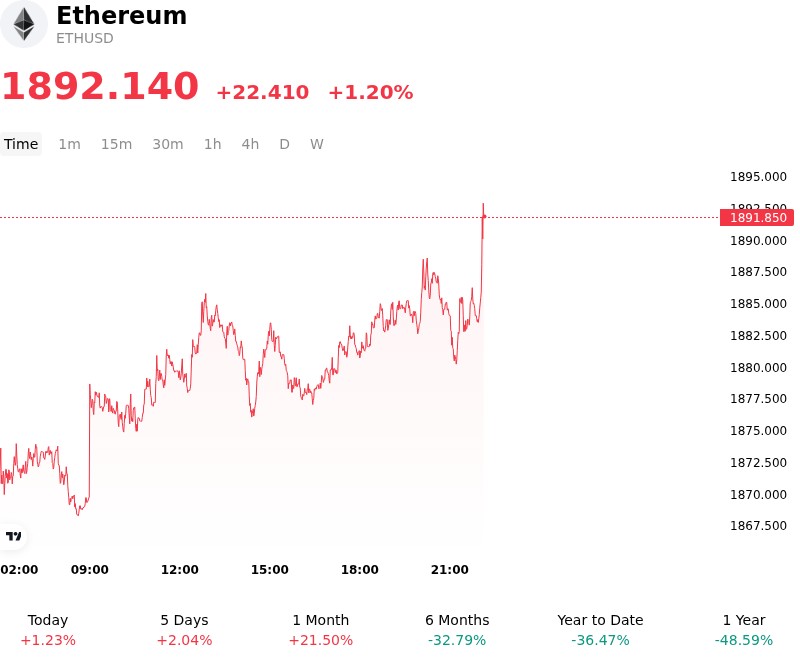The height and width of the screenshot is (660, 800).
Task: Open the TradingView logo badge
Action: pyautogui.click(x=13, y=536)
